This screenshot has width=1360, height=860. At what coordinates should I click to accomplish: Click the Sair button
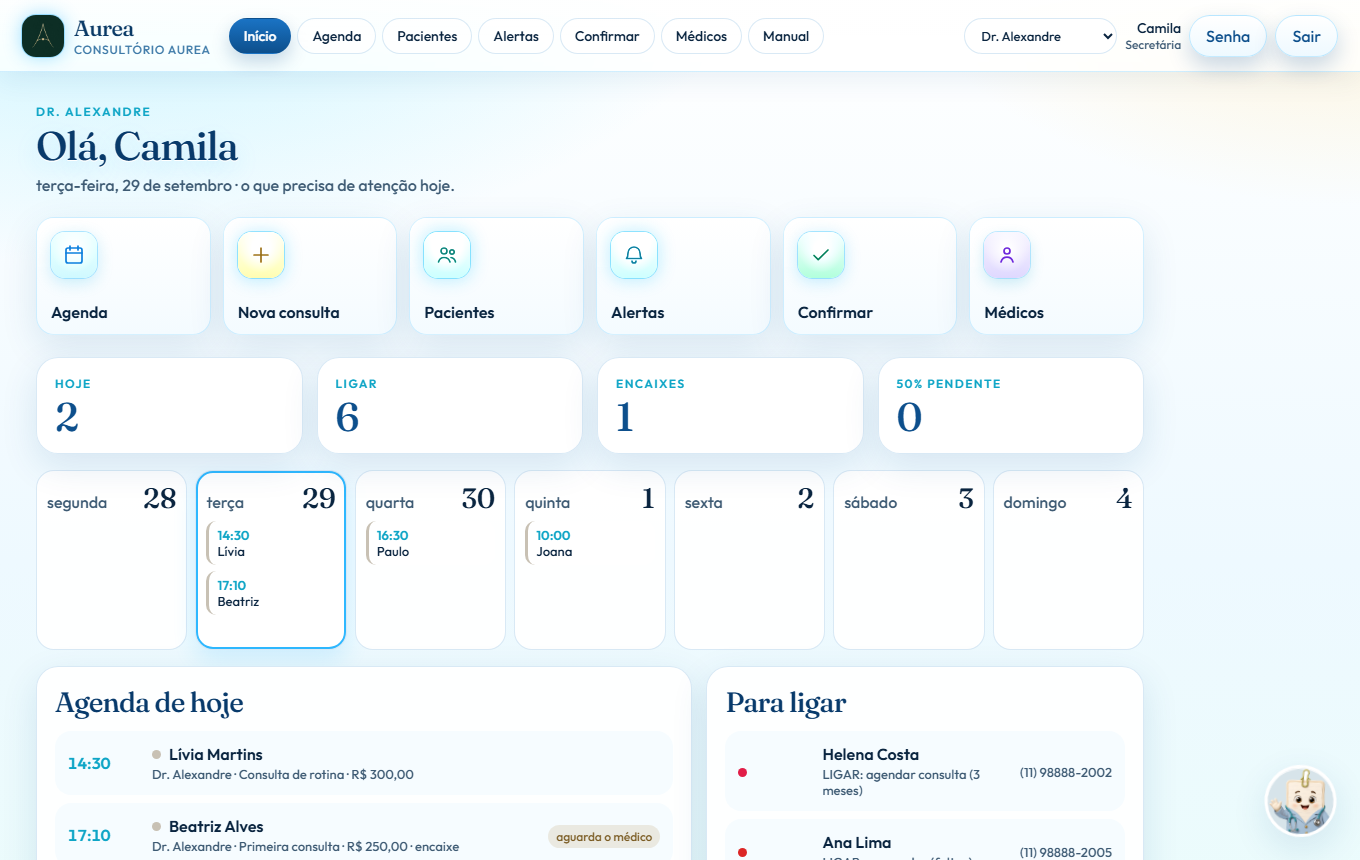[x=1306, y=36]
